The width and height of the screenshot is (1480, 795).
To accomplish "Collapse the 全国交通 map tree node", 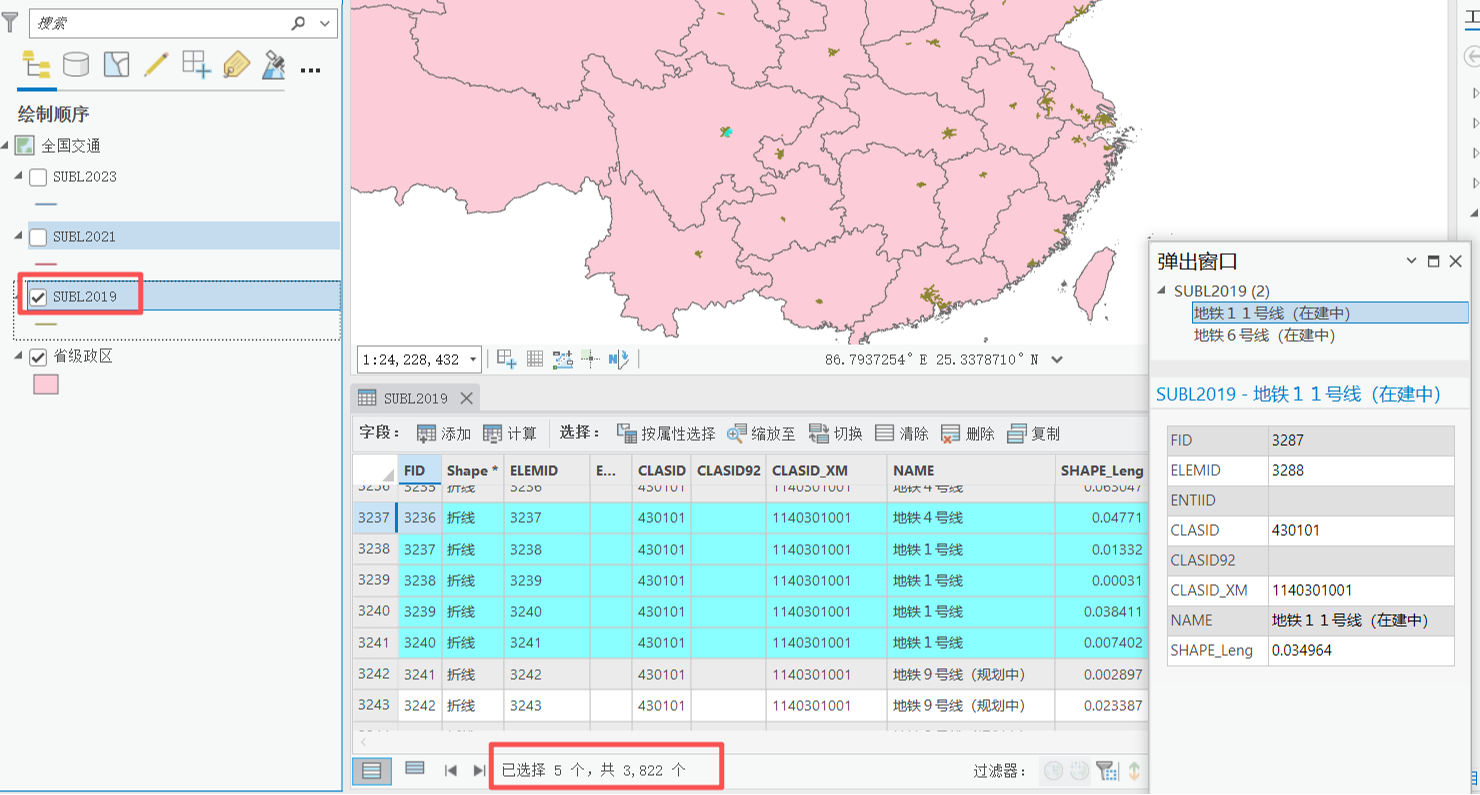I will click(x=5, y=146).
